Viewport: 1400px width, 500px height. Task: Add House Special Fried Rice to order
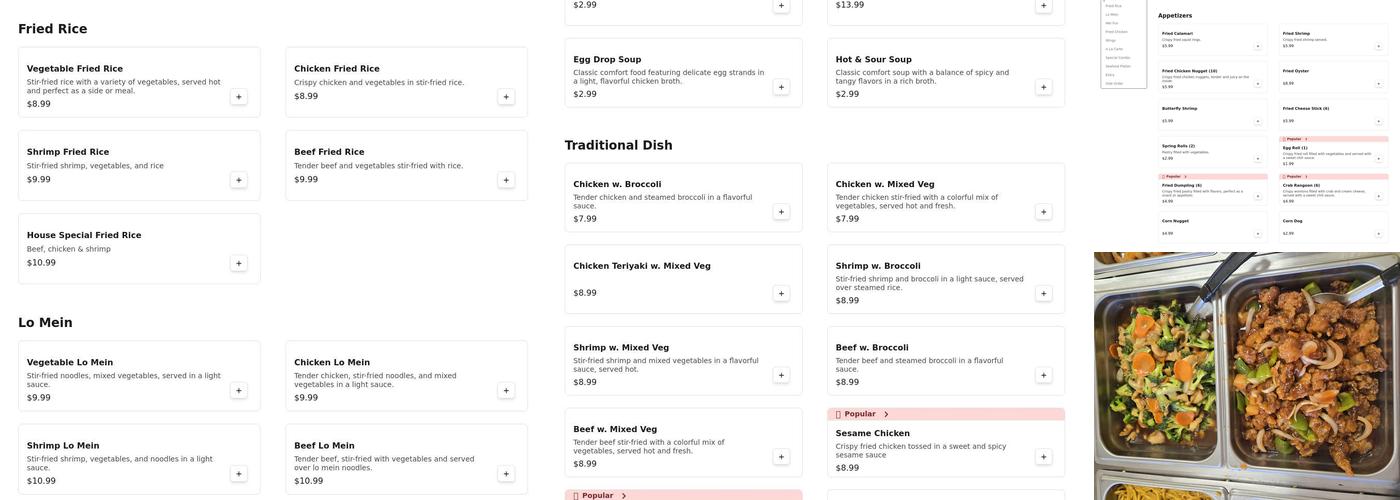pos(239,263)
